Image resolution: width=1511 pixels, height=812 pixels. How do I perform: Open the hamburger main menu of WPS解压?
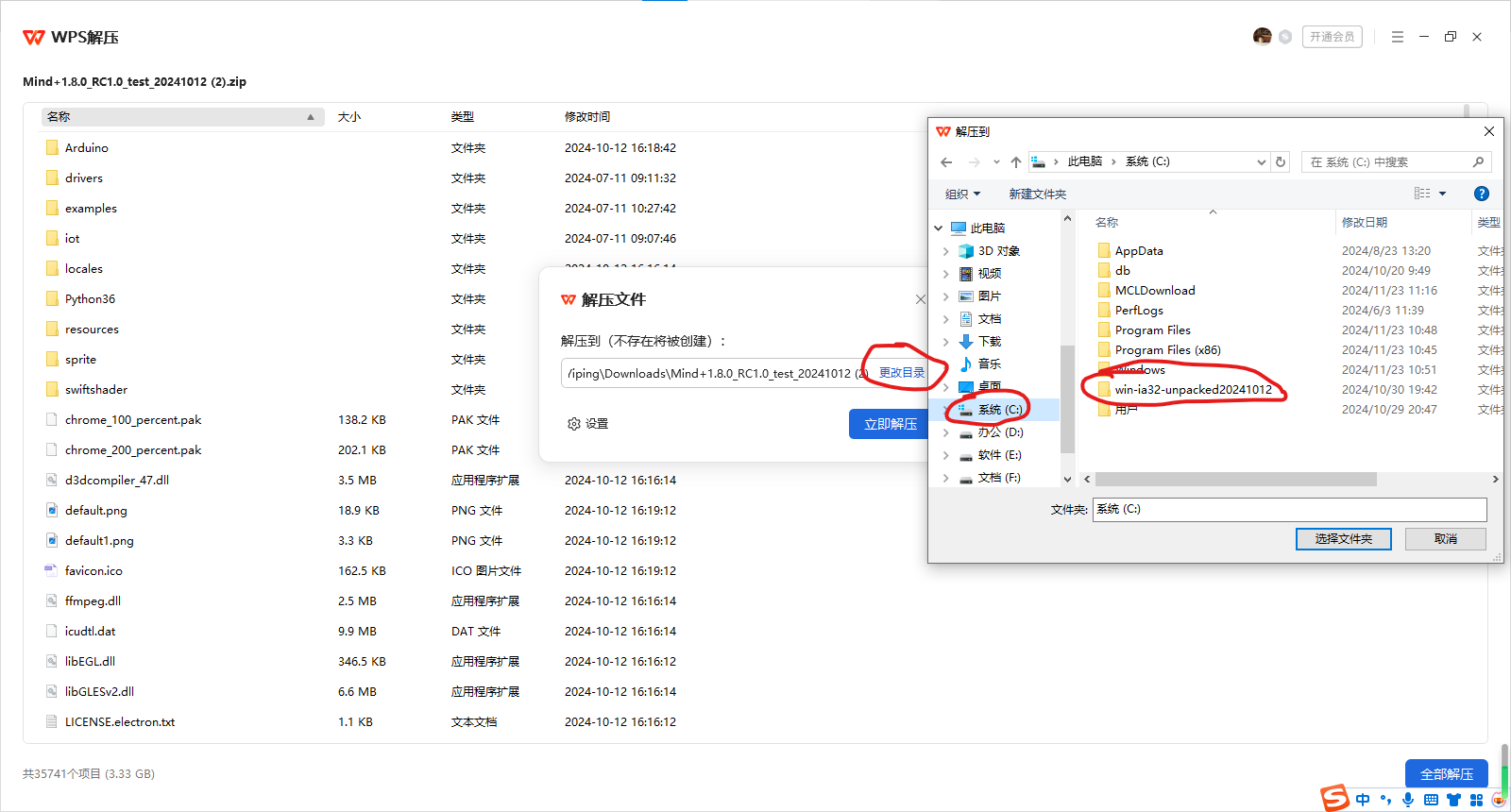(1398, 37)
